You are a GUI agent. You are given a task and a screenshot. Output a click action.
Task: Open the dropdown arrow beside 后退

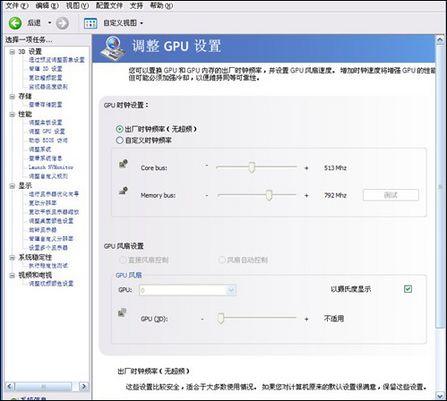click(x=49, y=23)
